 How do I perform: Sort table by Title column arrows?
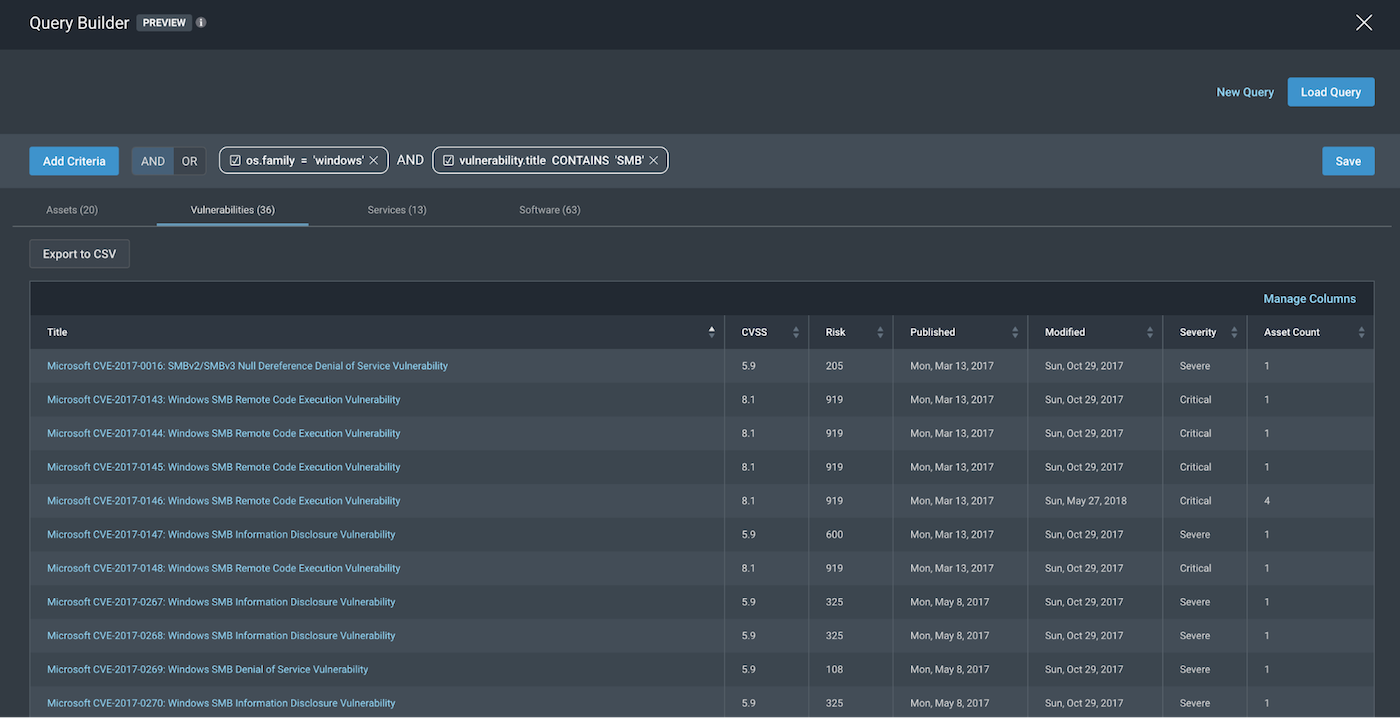pyautogui.click(x=712, y=332)
